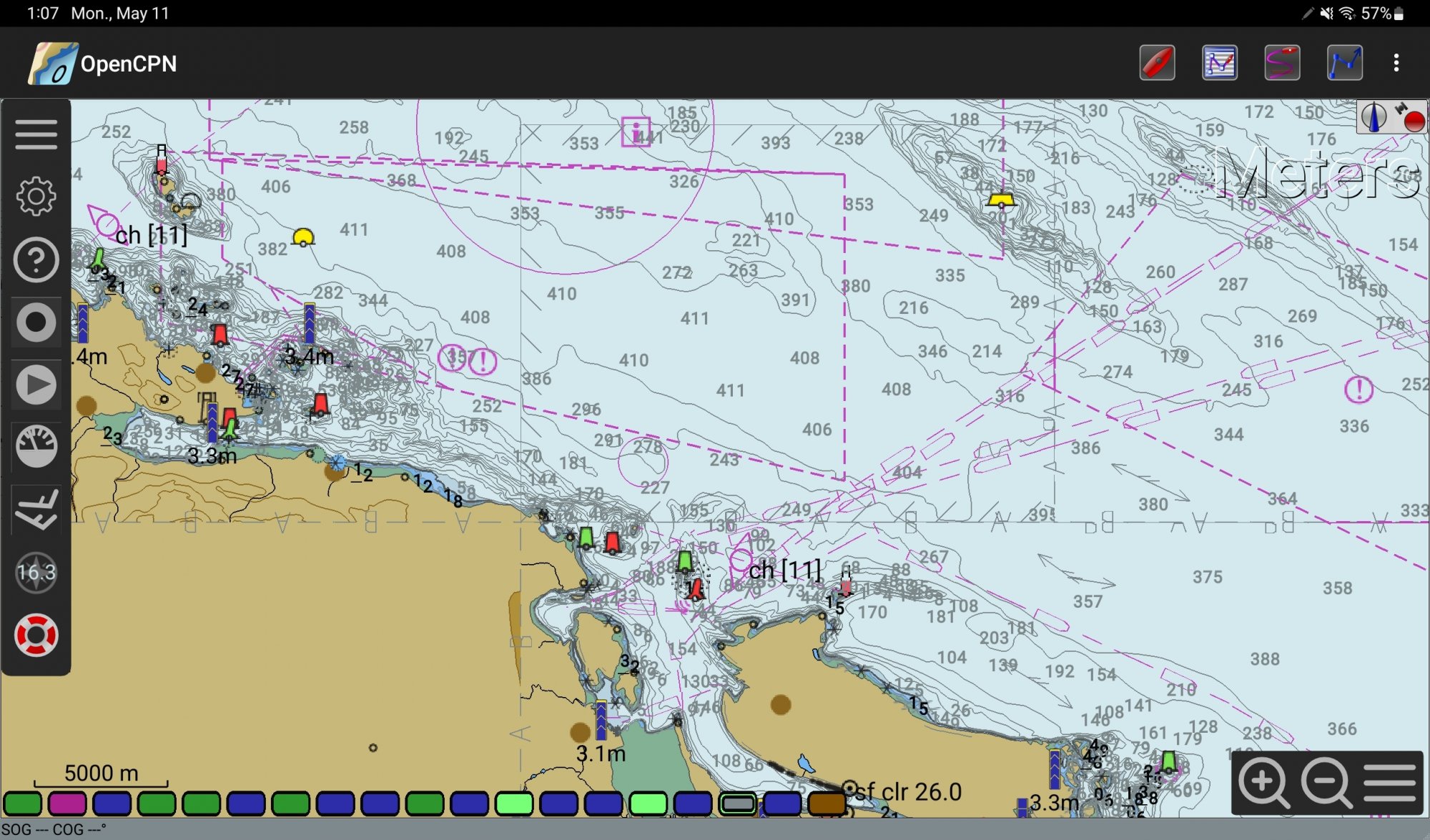Tap the yellow buoy near depth 382
The image size is (1430, 840).
(x=303, y=237)
